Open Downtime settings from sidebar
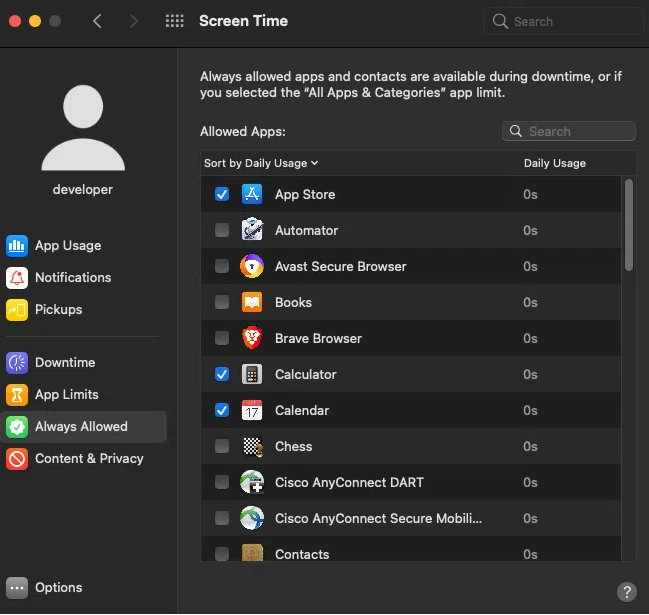This screenshot has height=615, width=649. coord(65,363)
